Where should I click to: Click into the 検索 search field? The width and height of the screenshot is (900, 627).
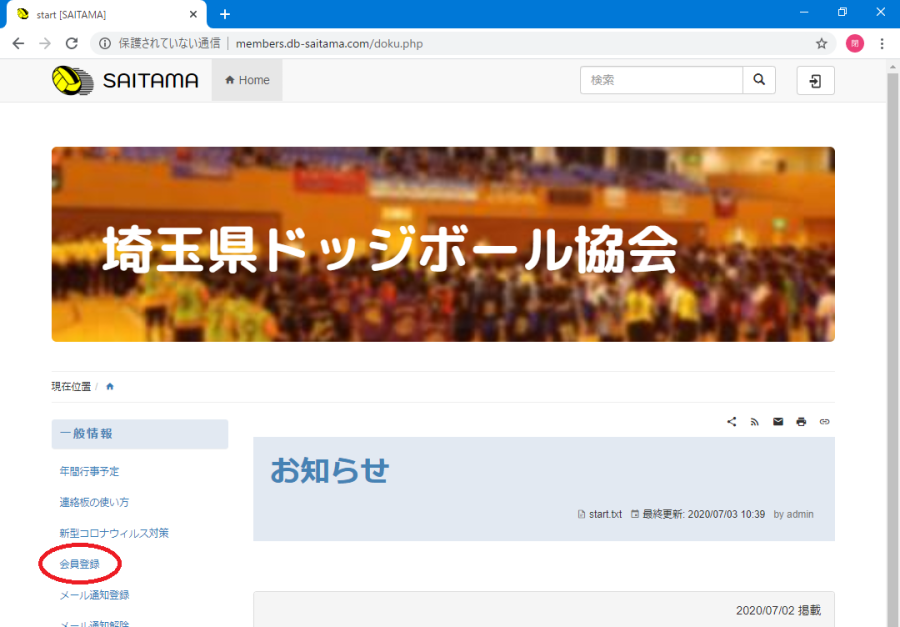(x=661, y=80)
